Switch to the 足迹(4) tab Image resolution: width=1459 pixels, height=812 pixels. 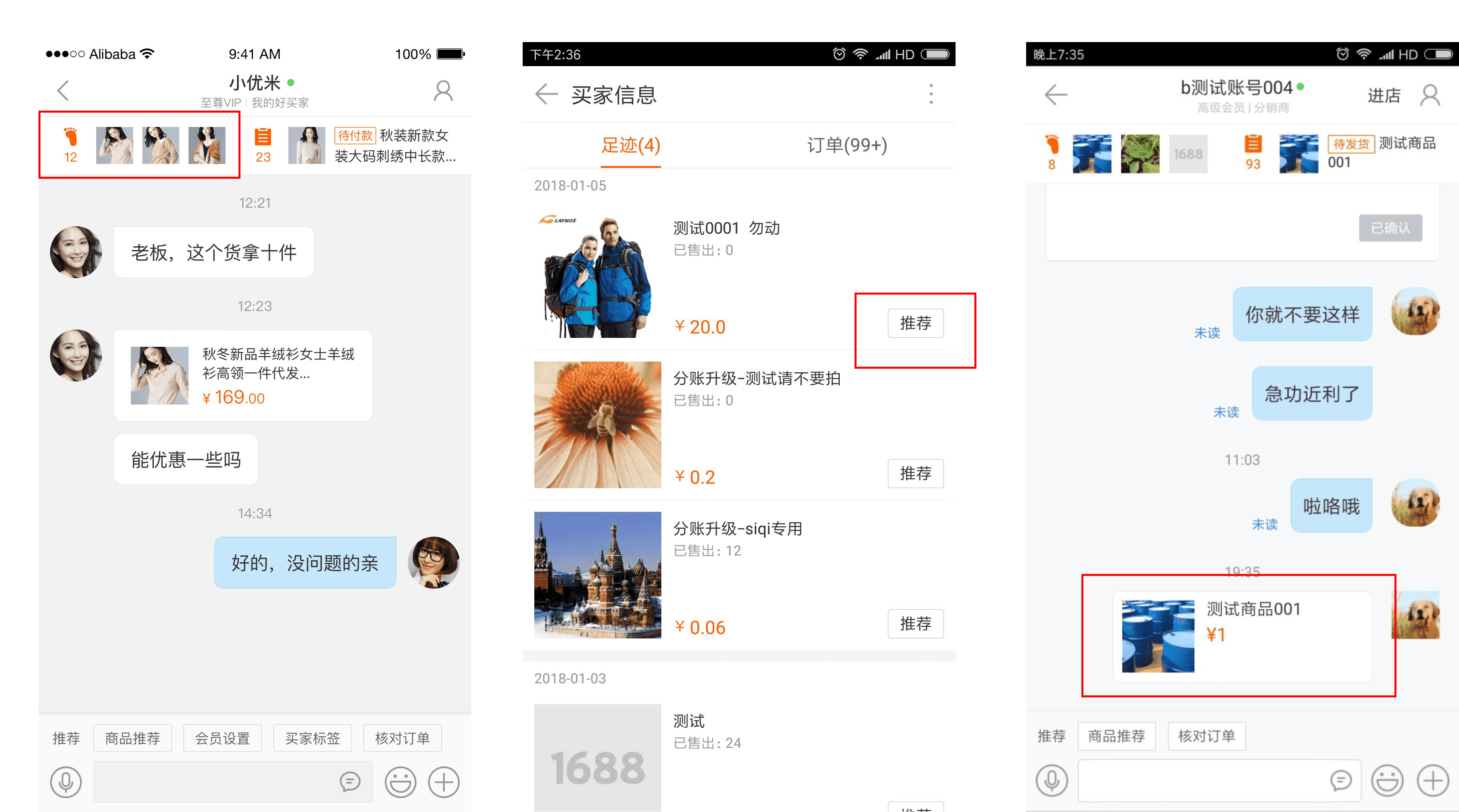(x=630, y=145)
